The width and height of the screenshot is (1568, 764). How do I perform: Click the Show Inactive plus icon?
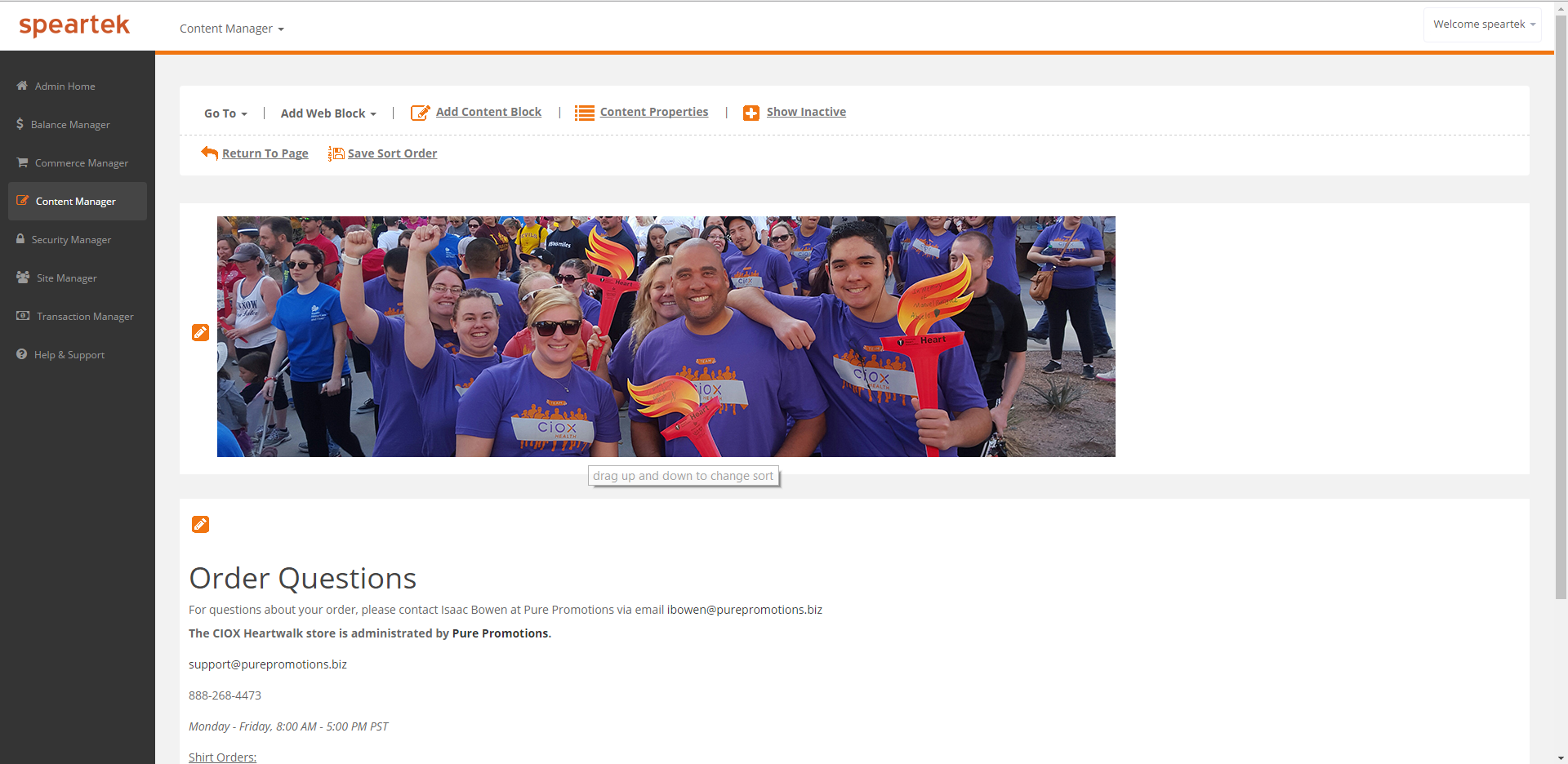751,113
